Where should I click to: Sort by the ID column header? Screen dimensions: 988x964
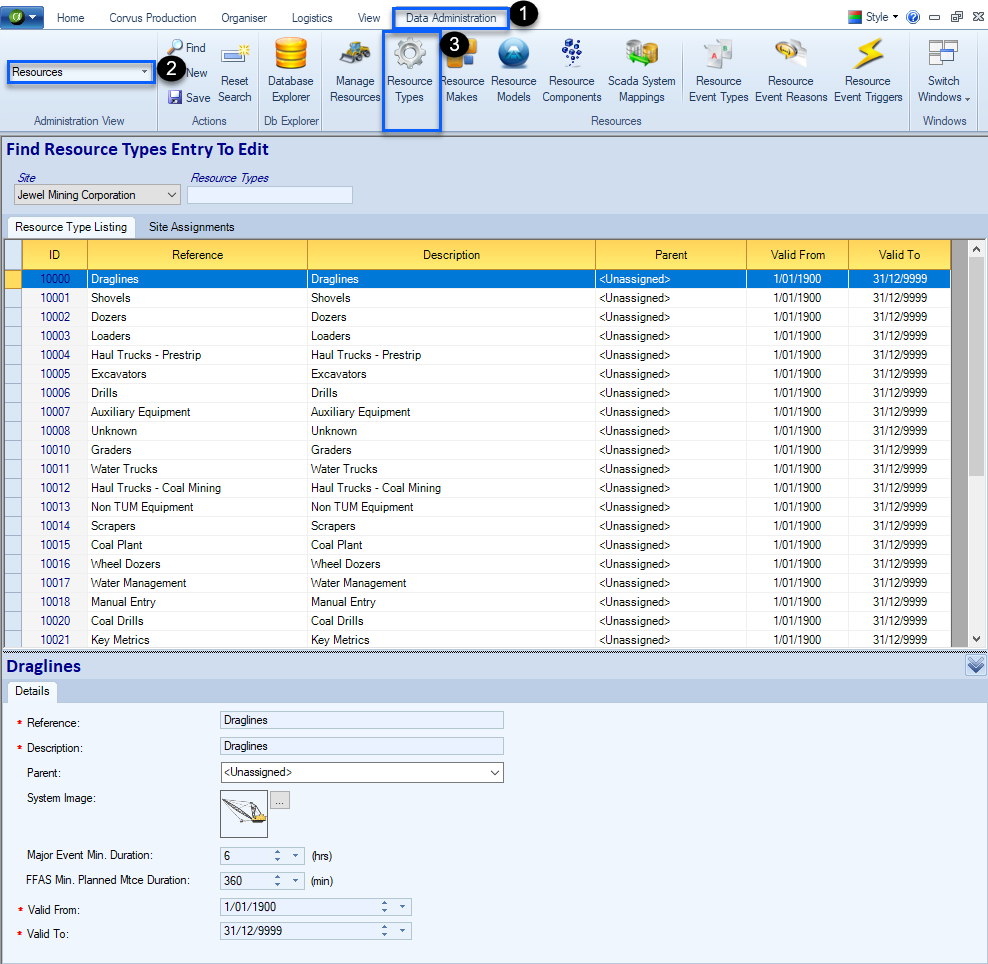(x=55, y=255)
